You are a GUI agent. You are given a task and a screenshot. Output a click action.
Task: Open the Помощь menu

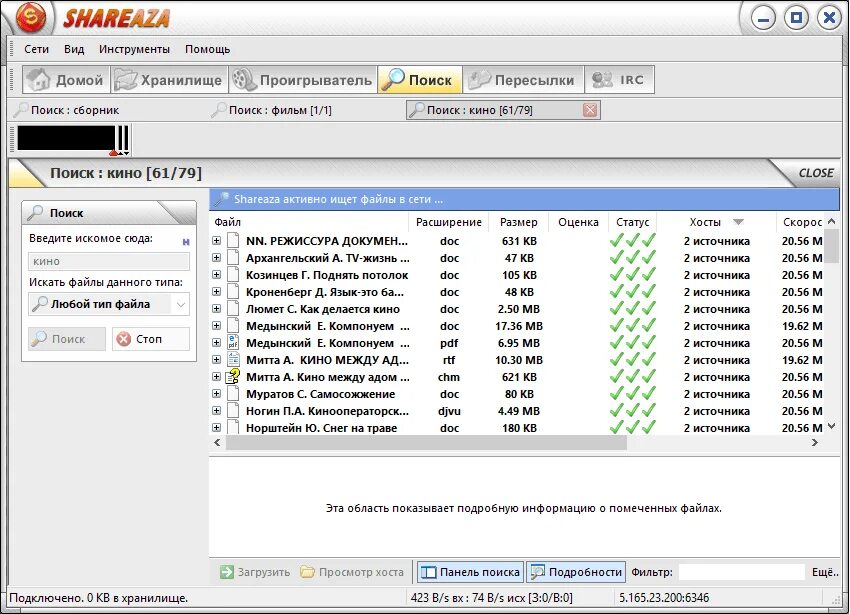point(208,49)
